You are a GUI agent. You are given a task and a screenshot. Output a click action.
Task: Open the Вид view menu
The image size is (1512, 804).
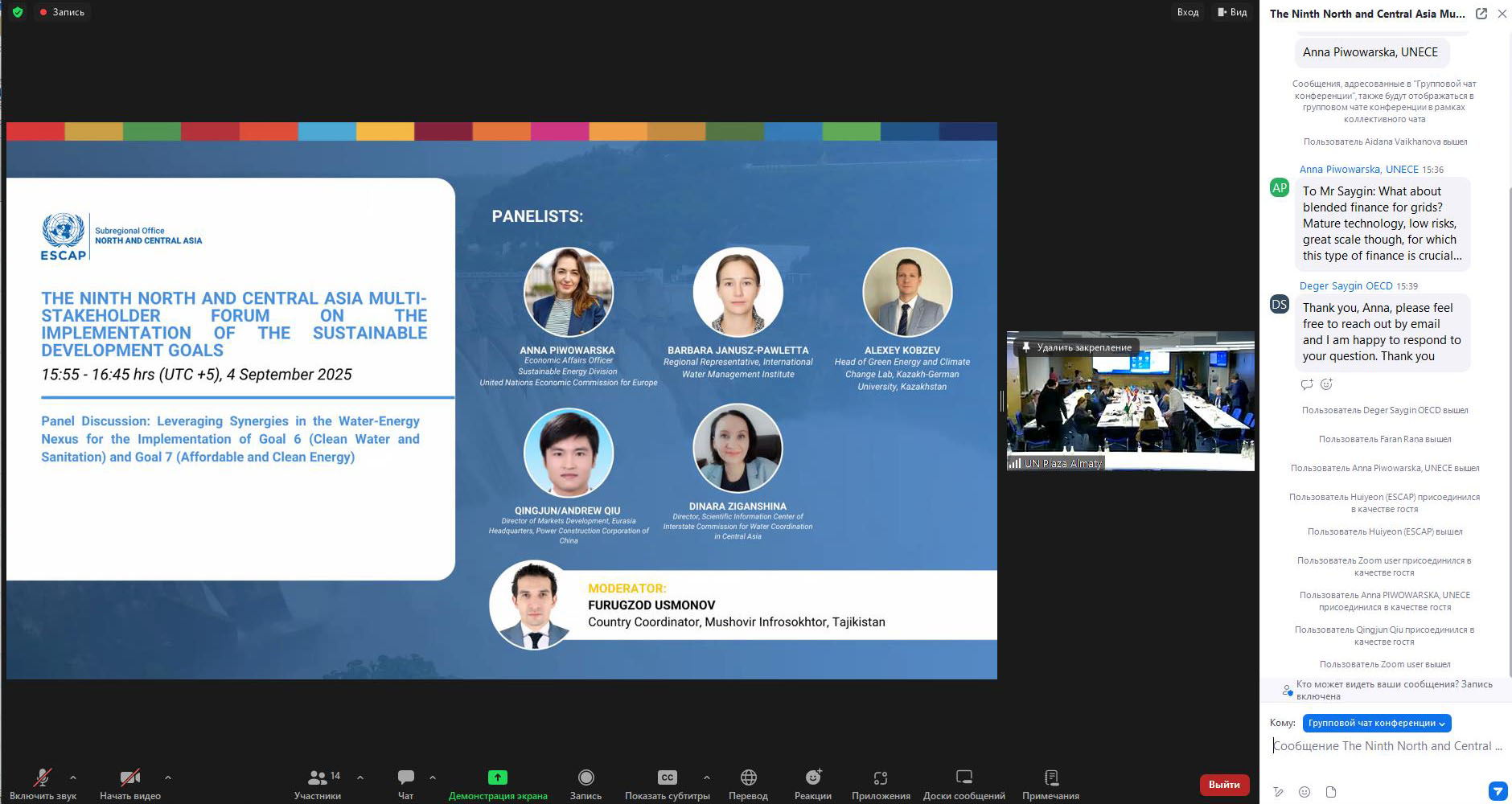point(1232,12)
